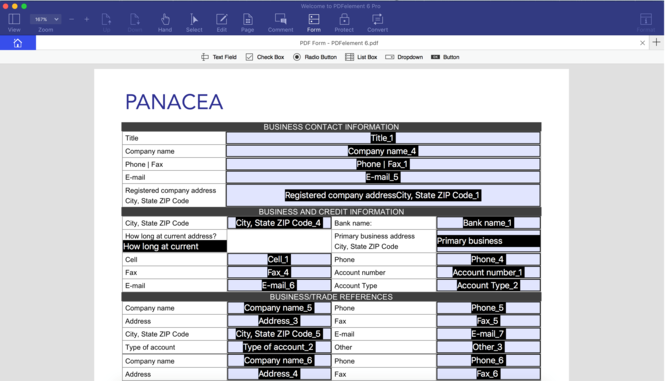This screenshot has height=381, width=665.
Task: Open the Edit tool
Action: pyautogui.click(x=222, y=22)
